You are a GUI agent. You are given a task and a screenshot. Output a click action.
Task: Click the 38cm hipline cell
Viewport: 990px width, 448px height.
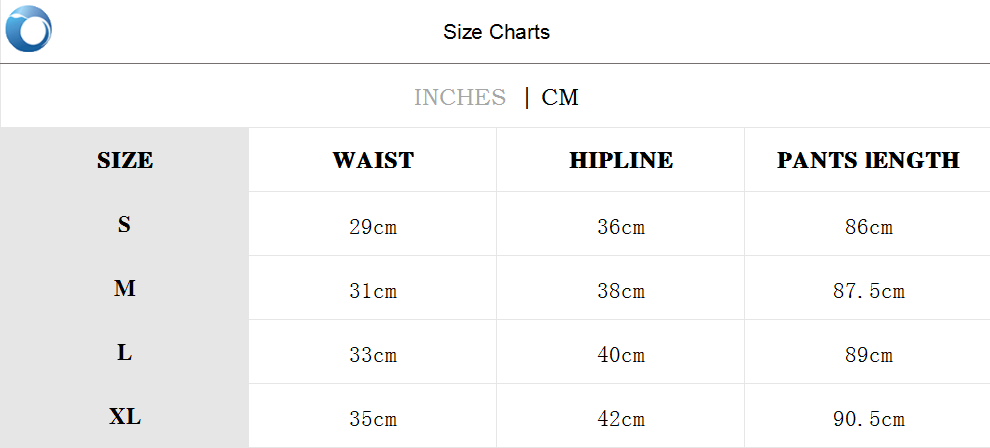621,291
